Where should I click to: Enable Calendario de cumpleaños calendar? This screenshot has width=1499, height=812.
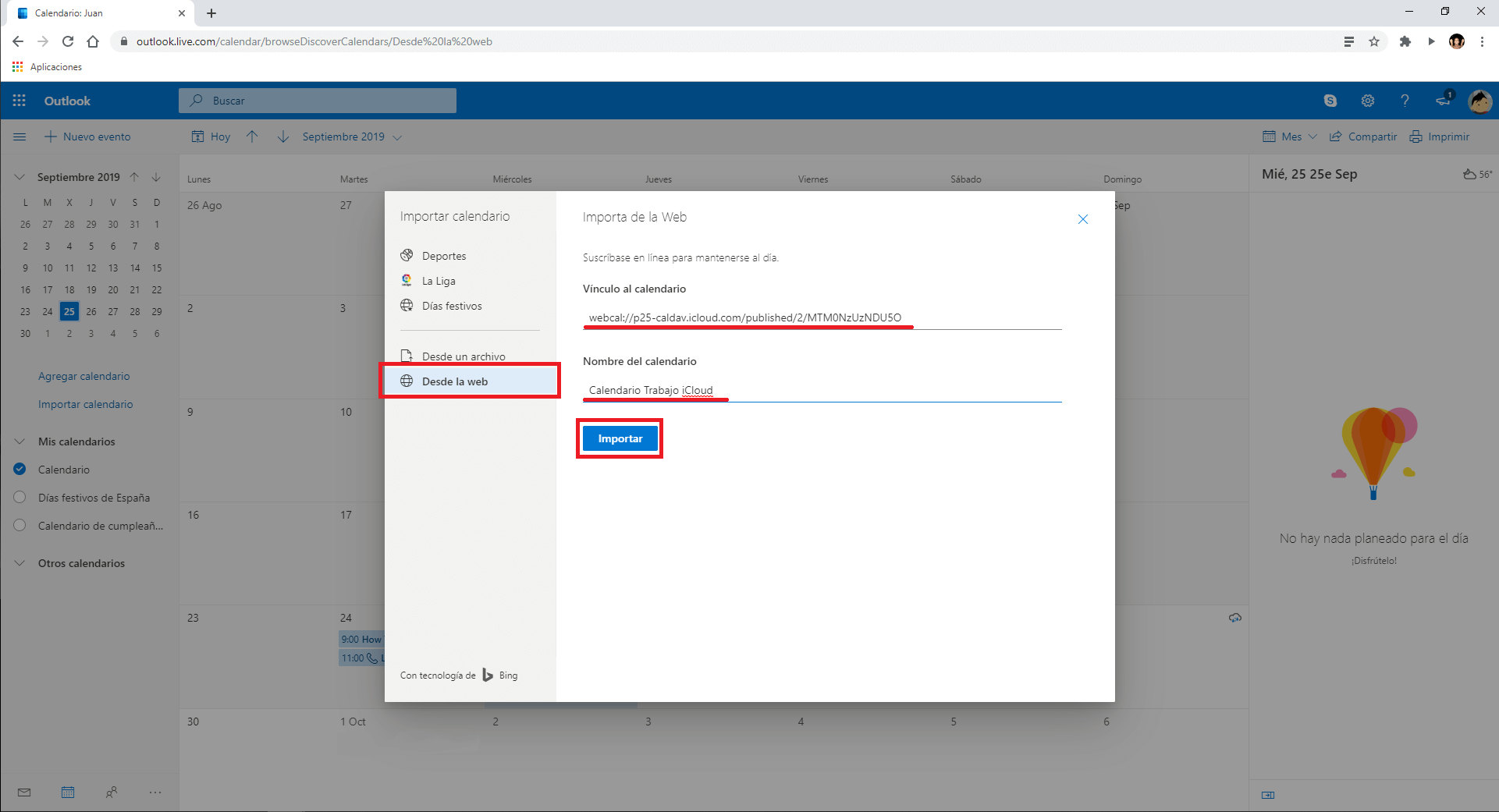(x=20, y=526)
